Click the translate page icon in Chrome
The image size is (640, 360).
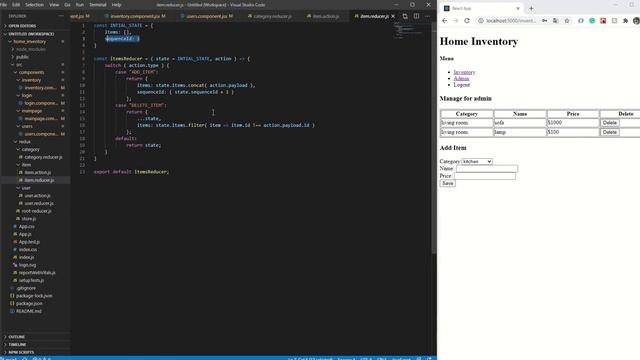point(556,21)
